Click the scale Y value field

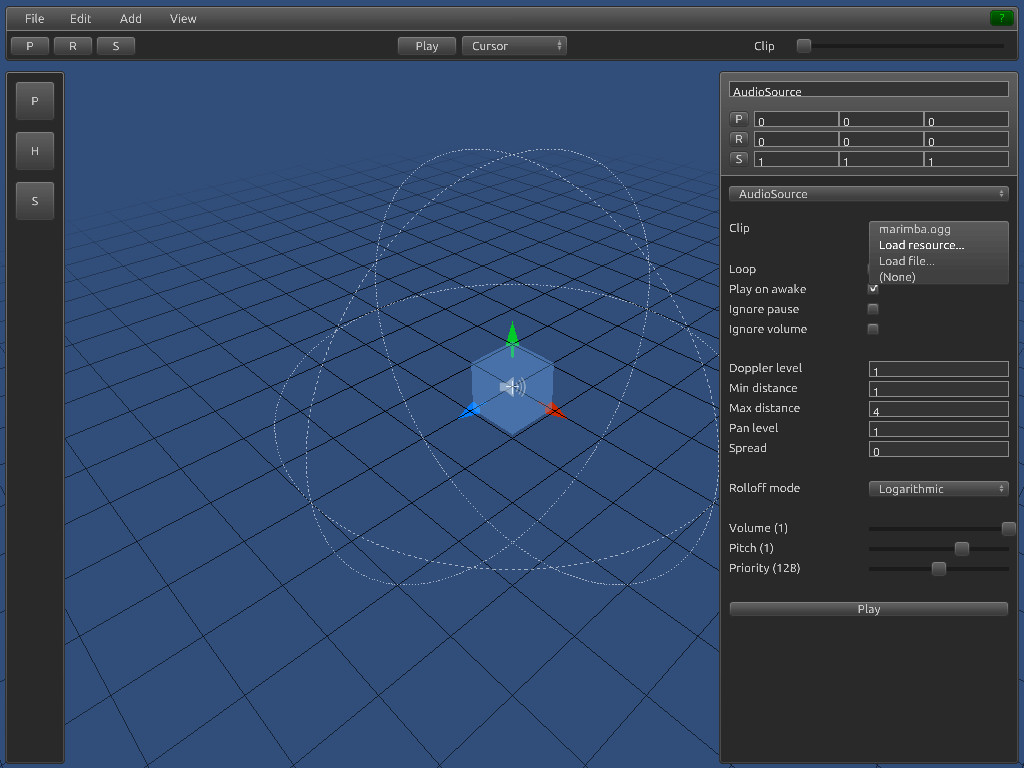pyautogui.click(x=881, y=159)
